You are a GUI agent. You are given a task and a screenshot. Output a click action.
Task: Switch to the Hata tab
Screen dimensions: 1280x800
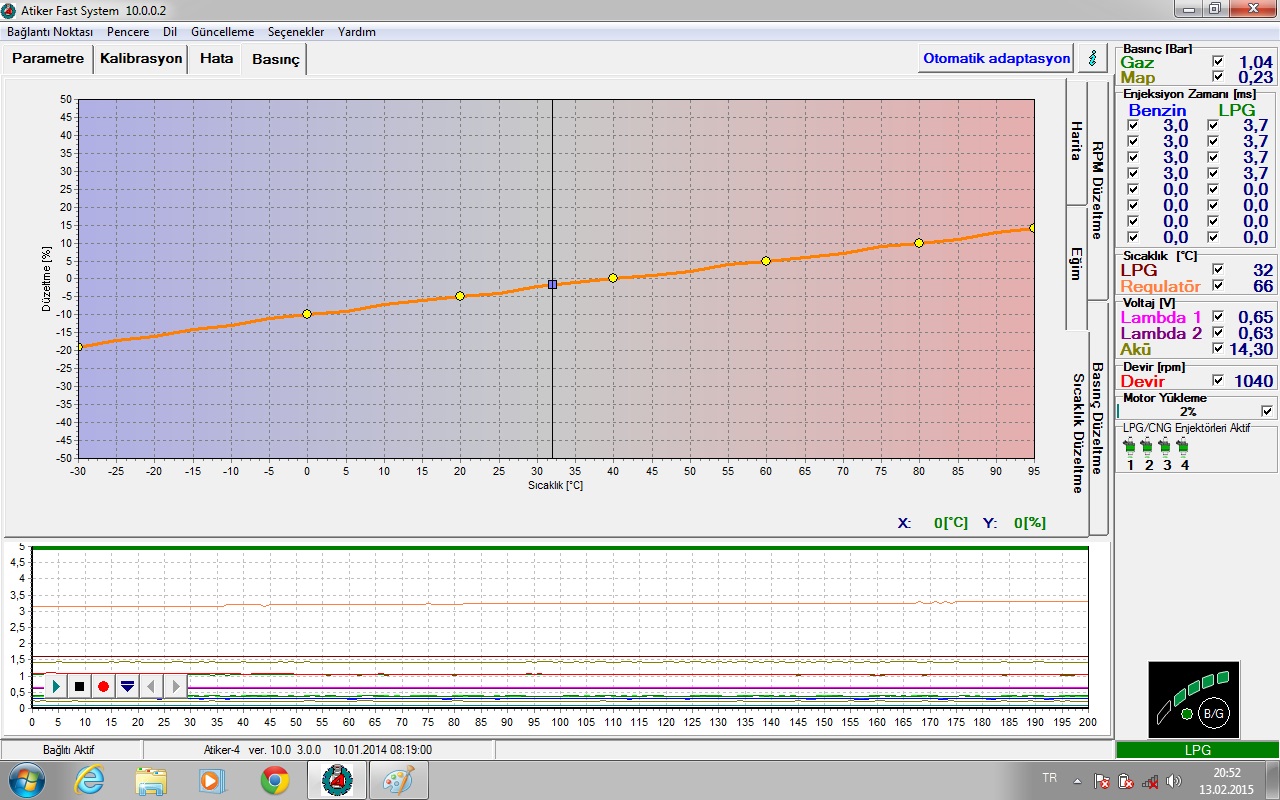[x=216, y=59]
